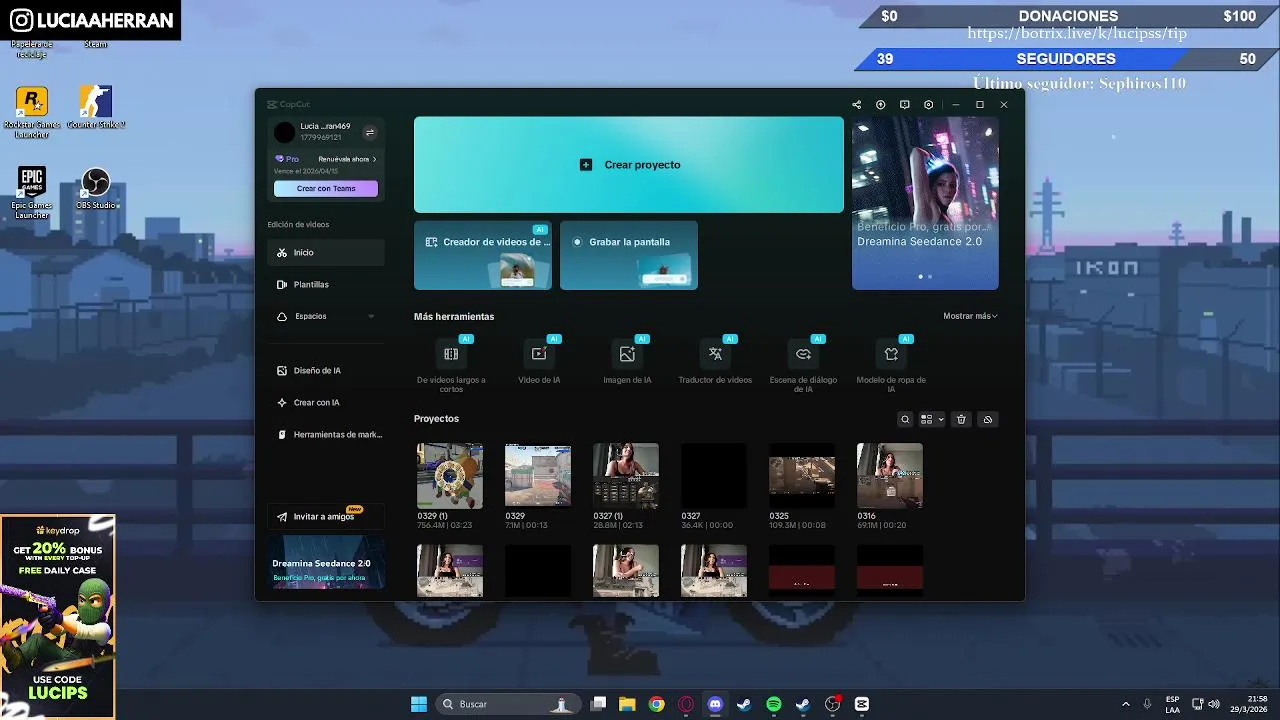Open 'De videos largos a cortos' tool
Viewport: 1280px width, 720px height.
pyautogui.click(x=451, y=365)
